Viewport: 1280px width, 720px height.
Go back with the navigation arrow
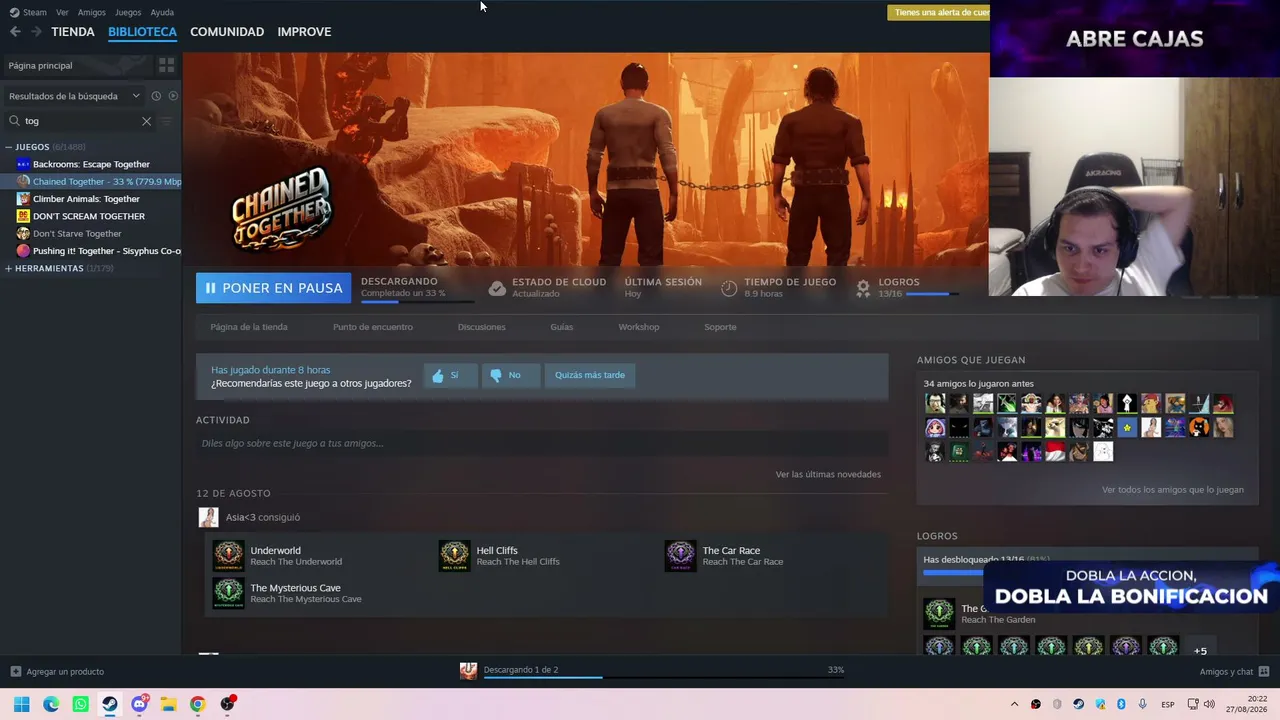point(15,32)
